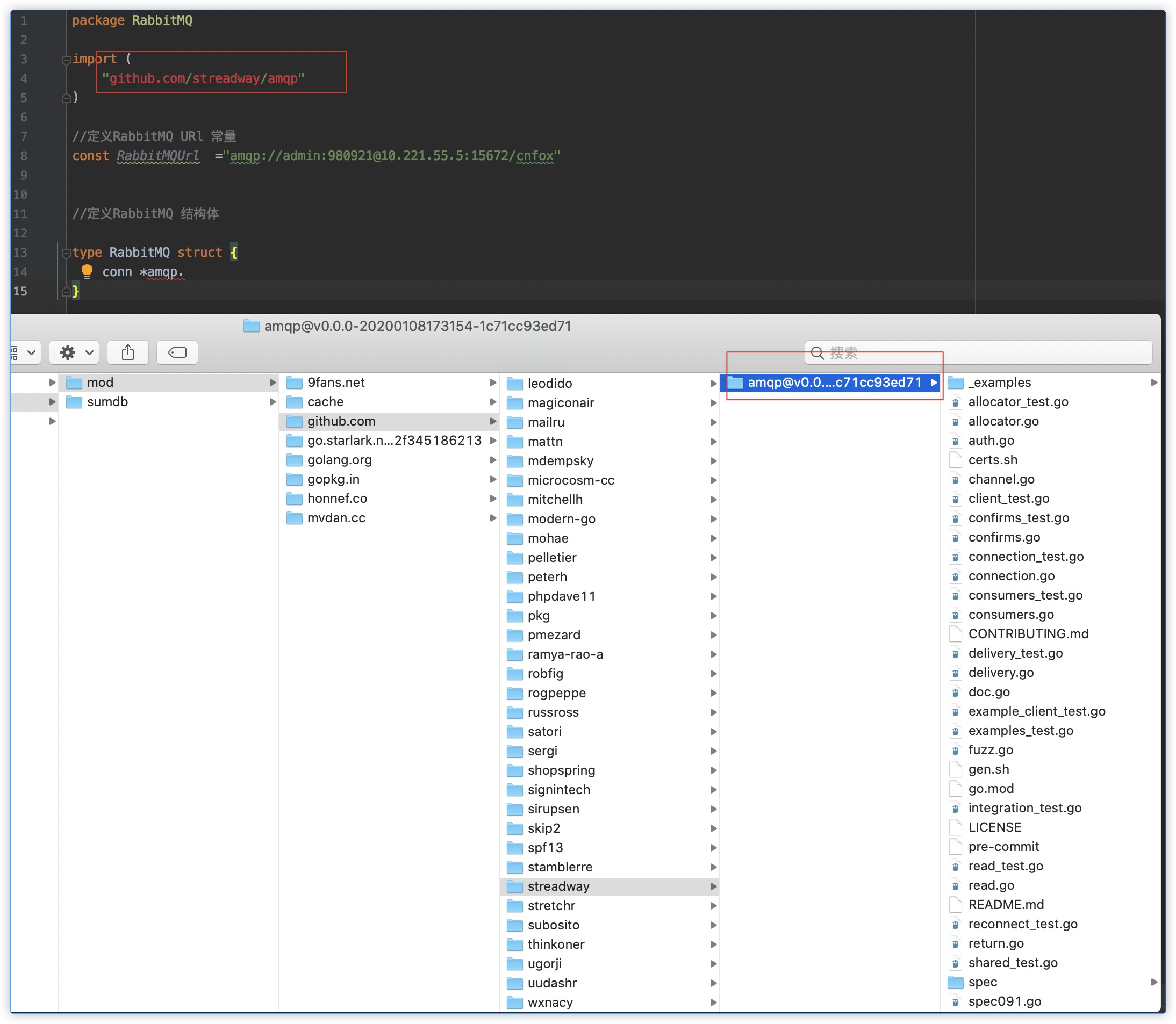
Task: Select go.mod file
Action: [x=1051, y=789]
